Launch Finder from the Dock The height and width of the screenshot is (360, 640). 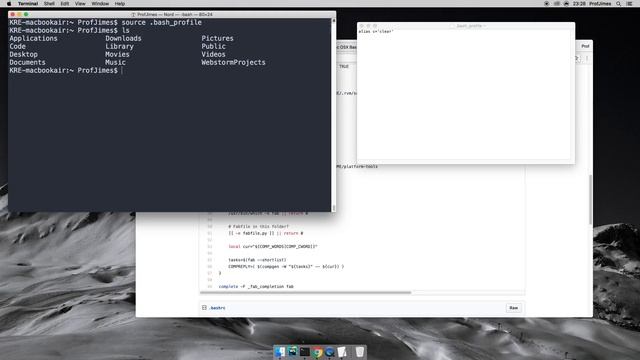tap(280, 351)
